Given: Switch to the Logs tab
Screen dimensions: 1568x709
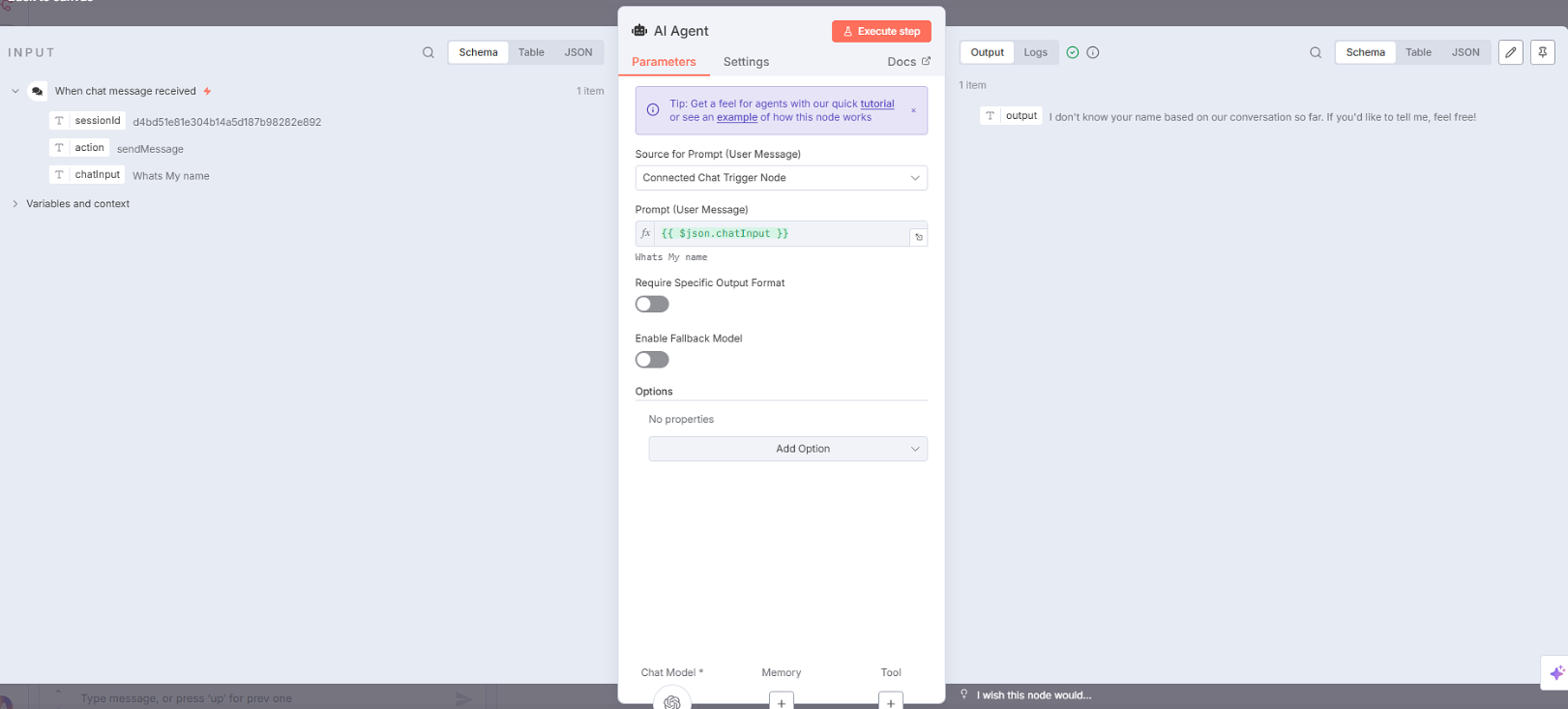Looking at the screenshot, I should [x=1035, y=52].
